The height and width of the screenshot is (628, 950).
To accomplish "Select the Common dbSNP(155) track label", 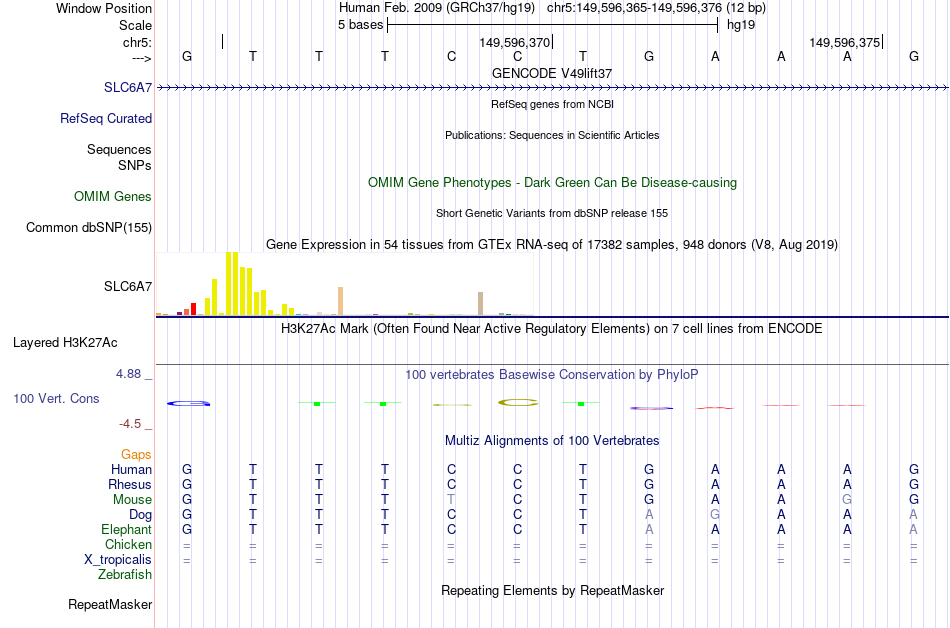I will tap(89, 228).
